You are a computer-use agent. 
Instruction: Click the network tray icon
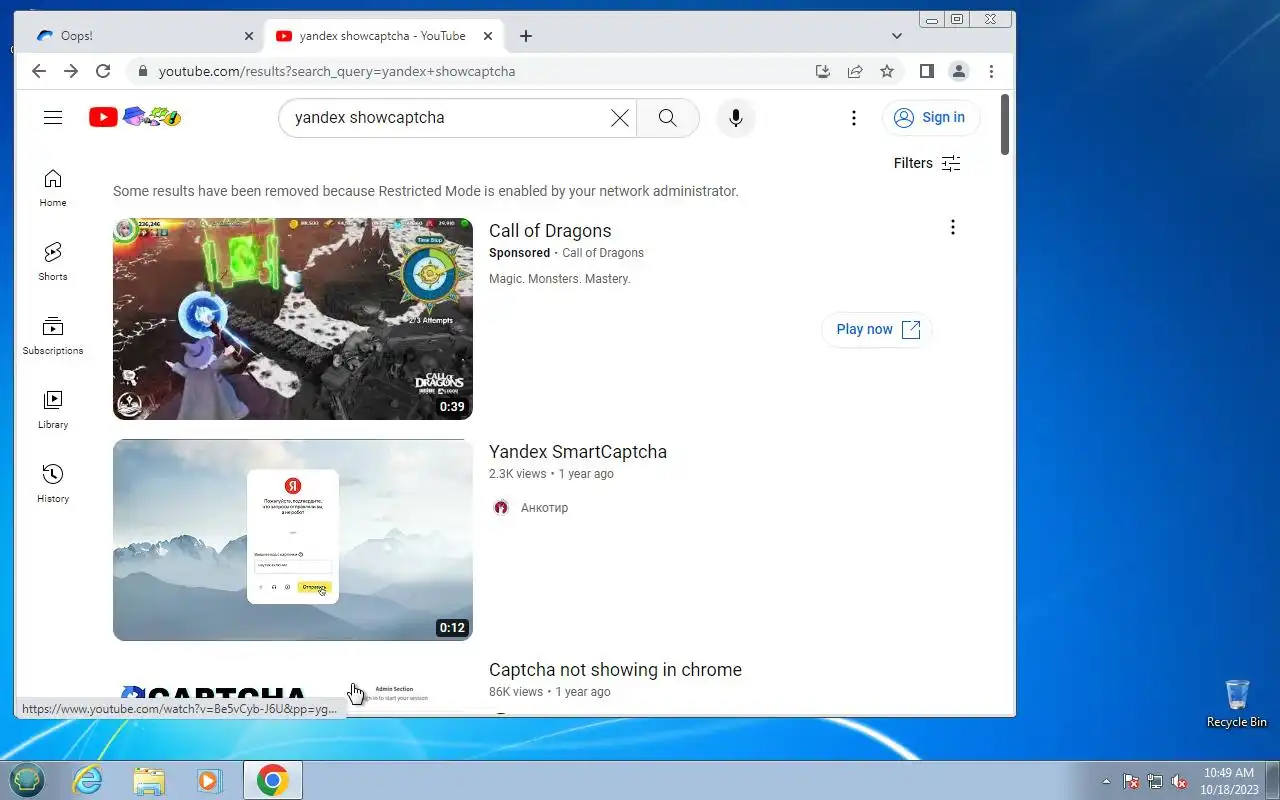[1155, 781]
